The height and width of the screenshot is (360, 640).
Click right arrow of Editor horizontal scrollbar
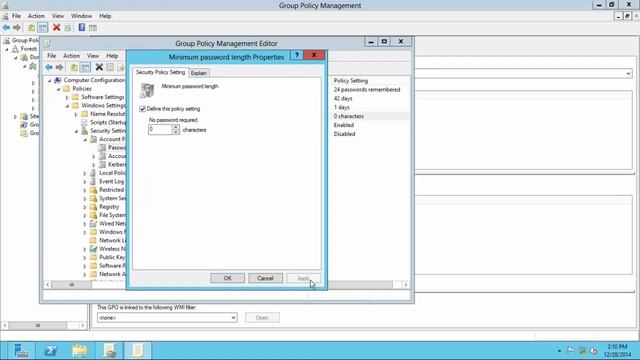click(405, 284)
